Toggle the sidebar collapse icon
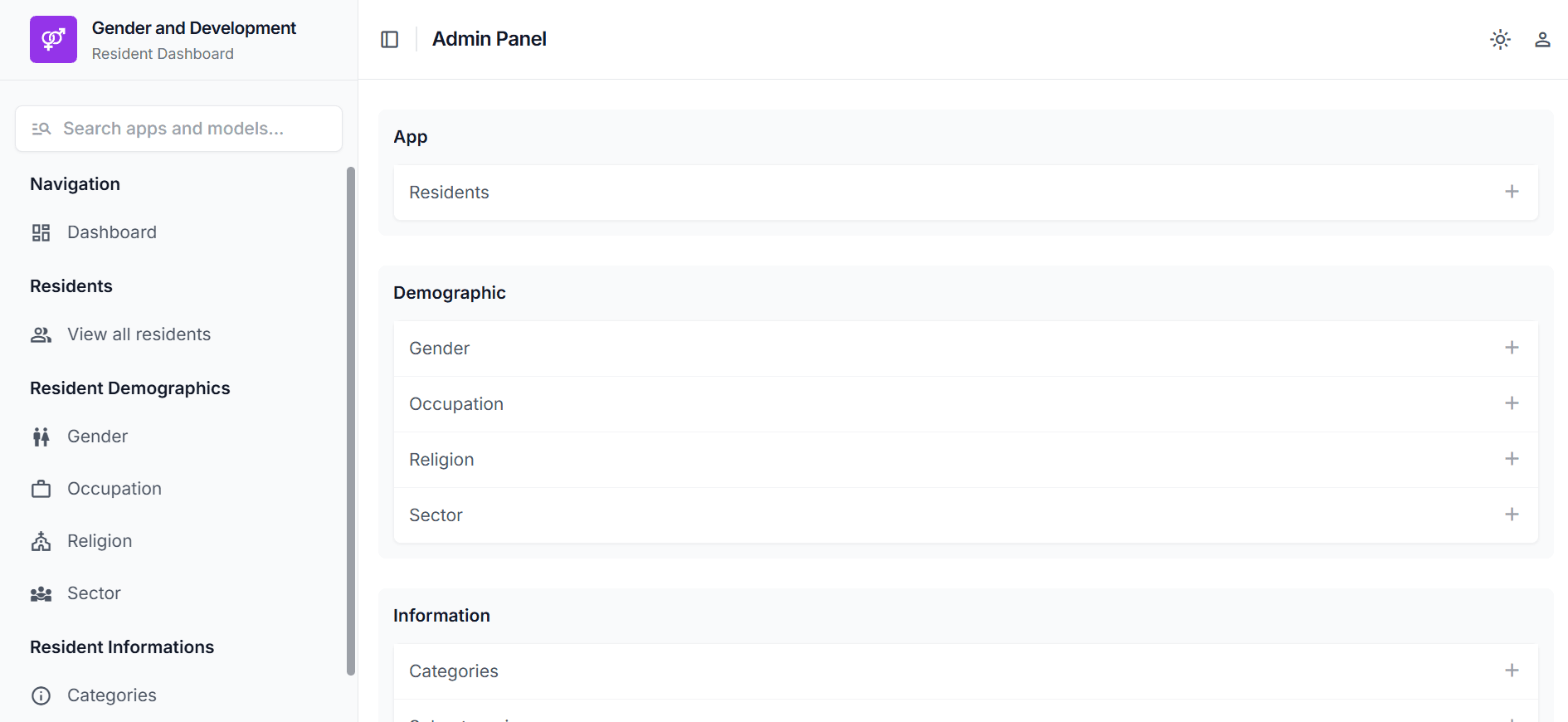1568x722 pixels. coord(390,39)
